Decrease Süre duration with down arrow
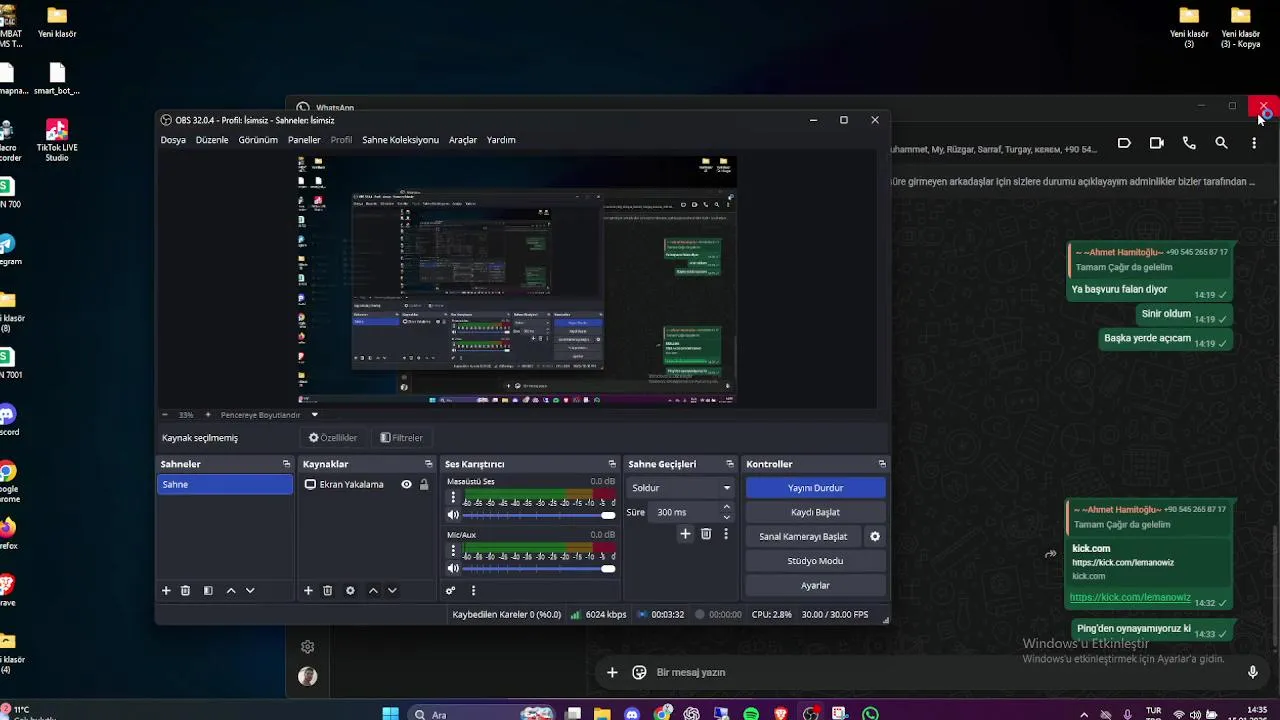The image size is (1280, 720). coord(726,517)
